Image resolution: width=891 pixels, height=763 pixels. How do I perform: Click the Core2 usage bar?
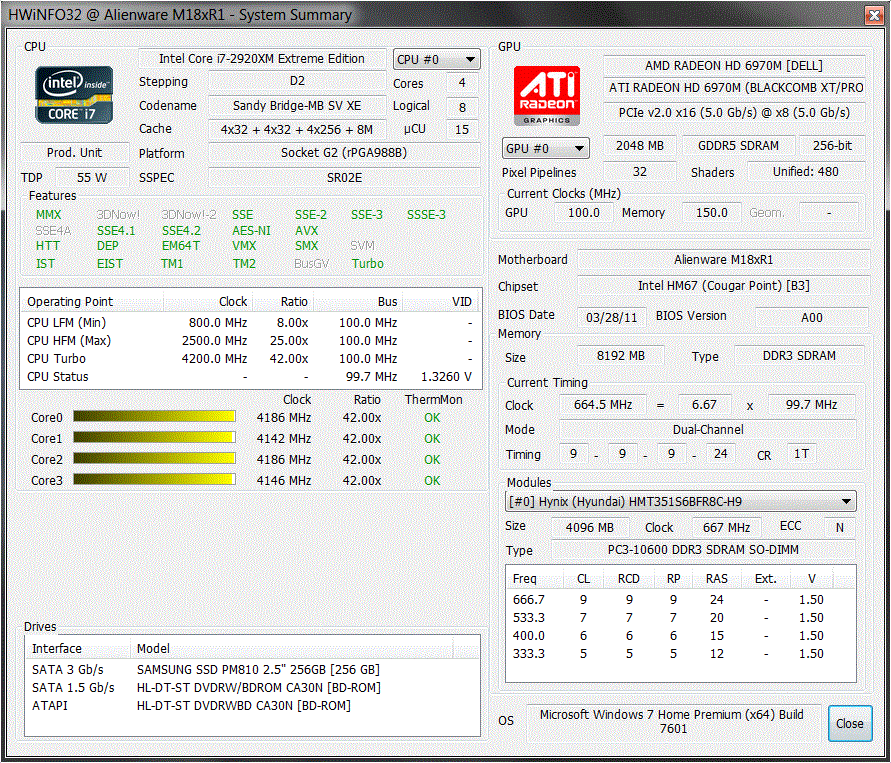[154, 459]
